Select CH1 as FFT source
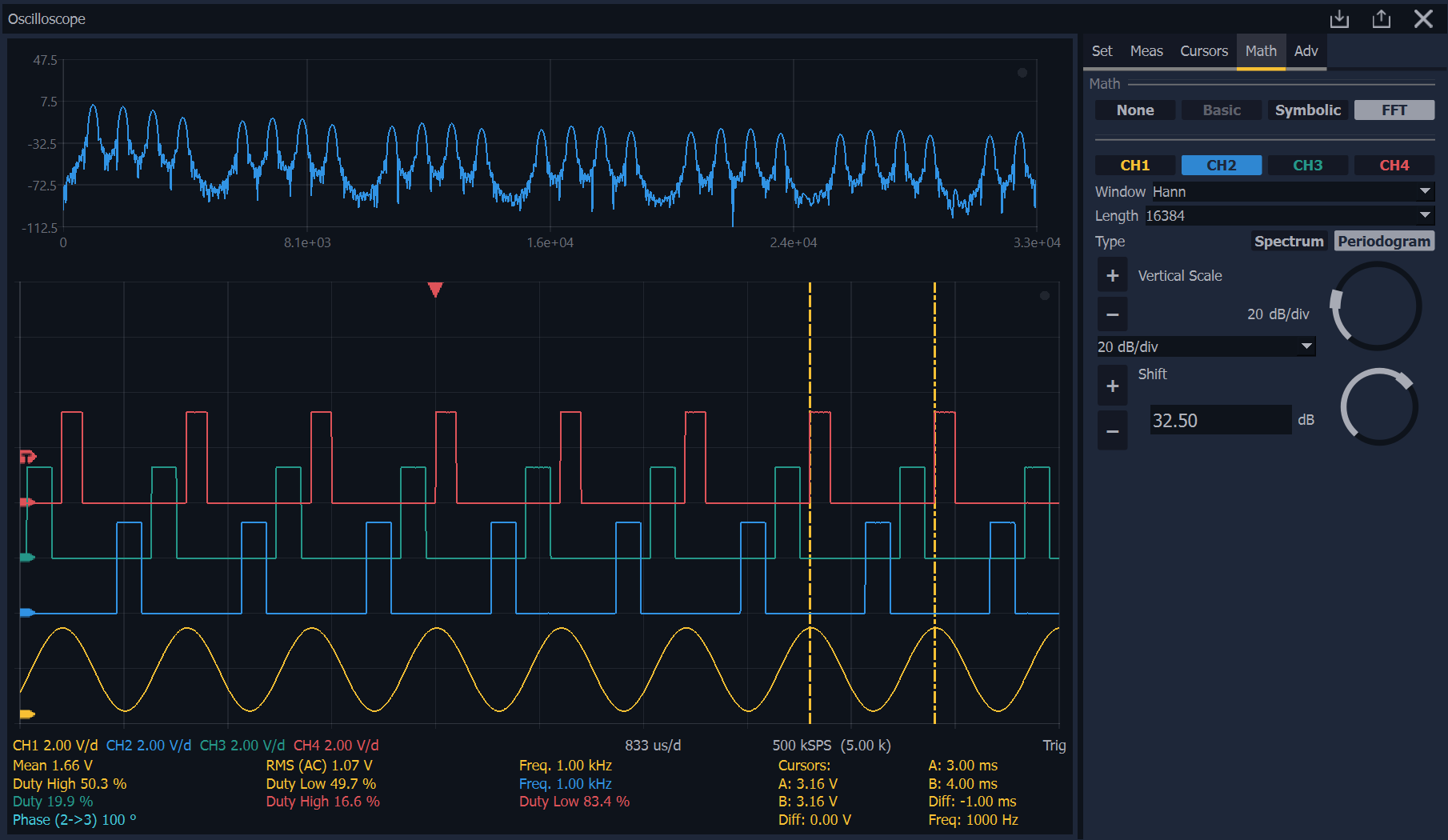Image resolution: width=1448 pixels, height=840 pixels. (1134, 166)
